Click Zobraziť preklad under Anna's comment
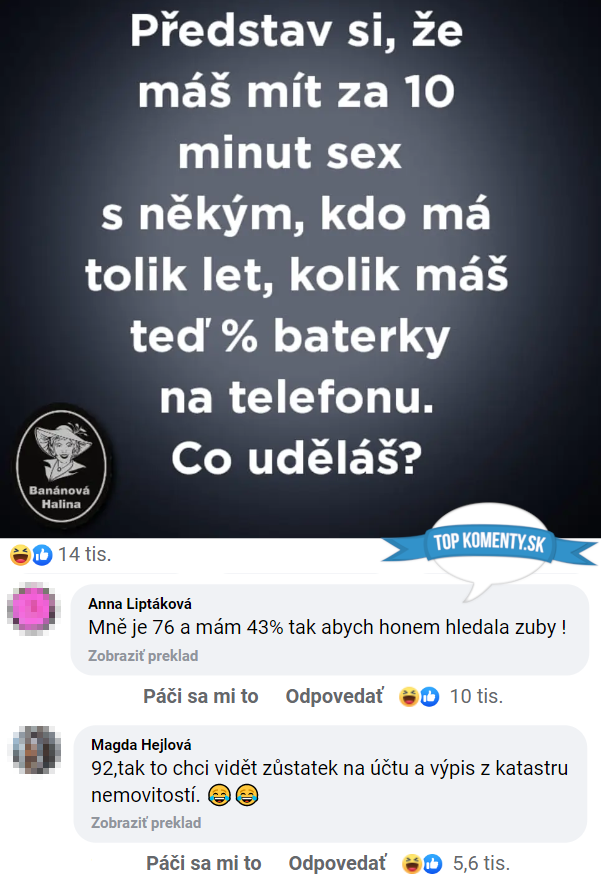The height and width of the screenshot is (883, 601). point(143,655)
